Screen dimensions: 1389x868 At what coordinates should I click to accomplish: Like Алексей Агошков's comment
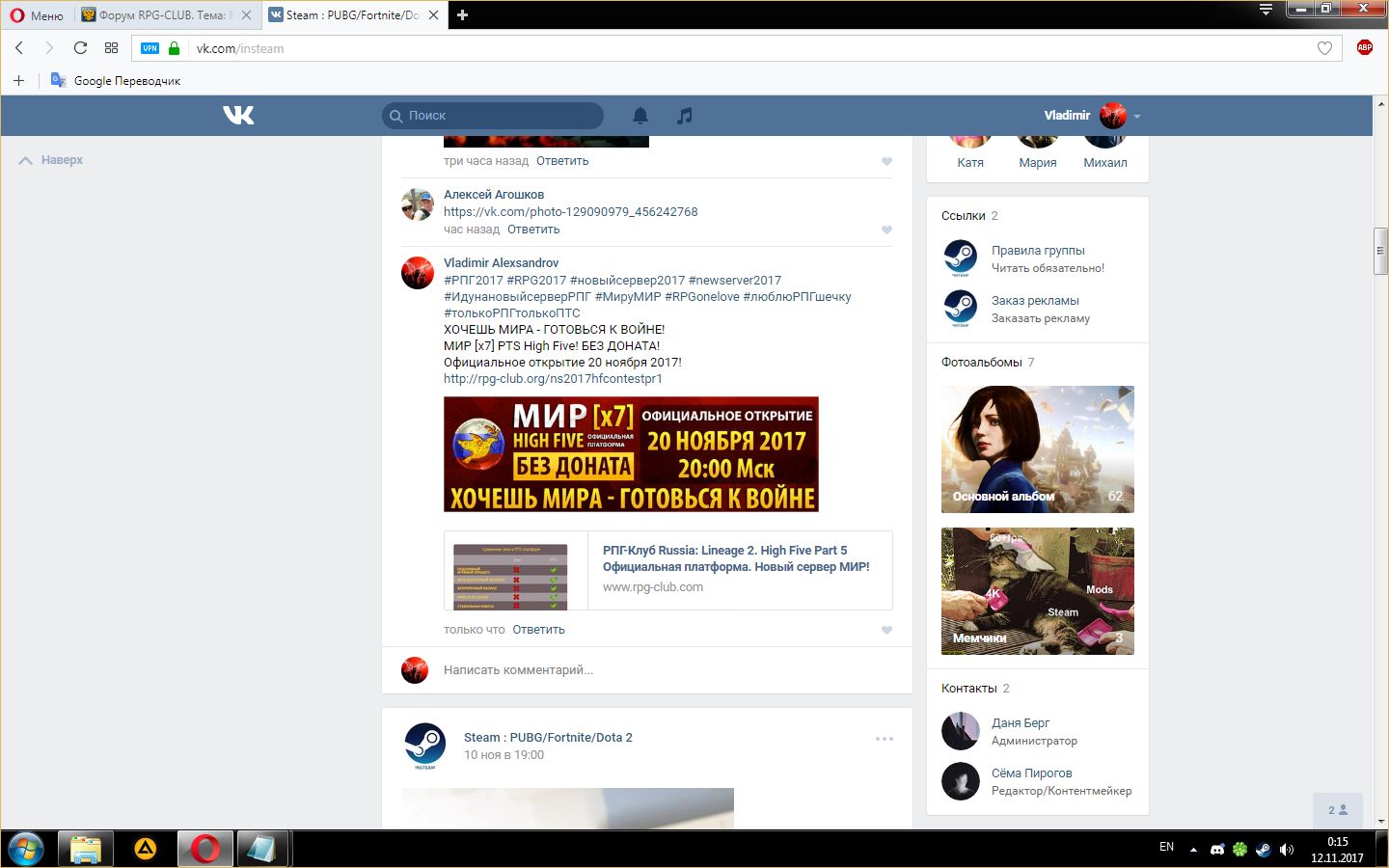[x=886, y=230]
